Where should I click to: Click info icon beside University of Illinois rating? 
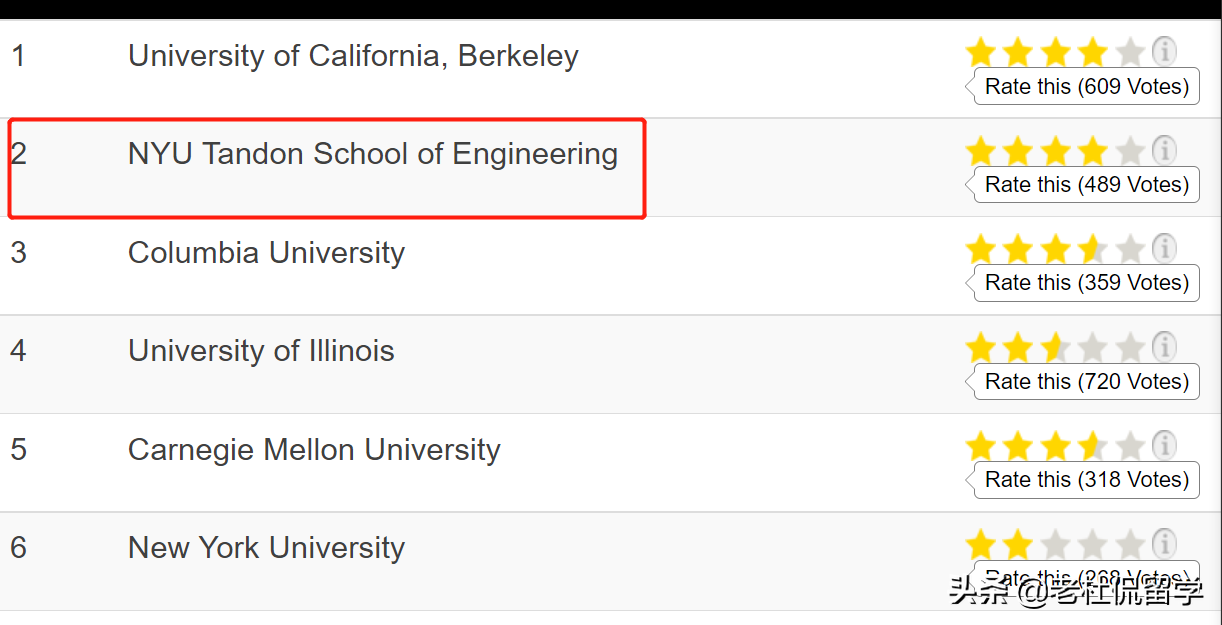coord(1163,347)
